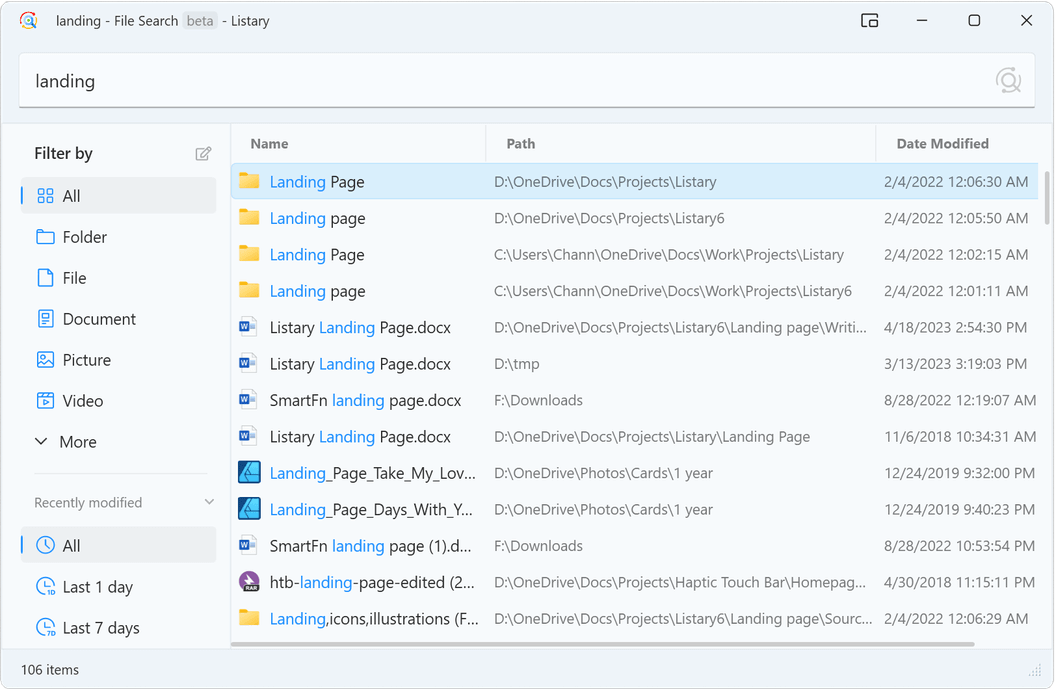The height and width of the screenshot is (689, 1055).
Task: Click date 12/24/2019 9:40:23 PM
Action: (959, 509)
